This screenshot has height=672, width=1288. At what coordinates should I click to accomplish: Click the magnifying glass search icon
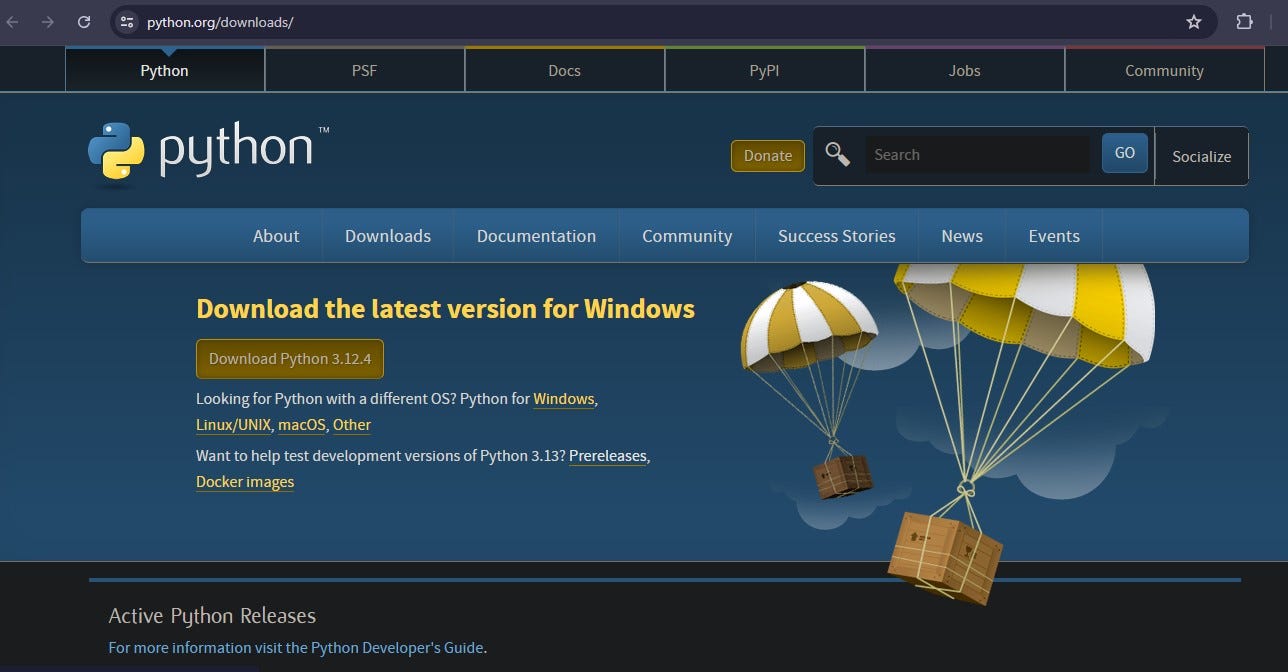coord(837,154)
